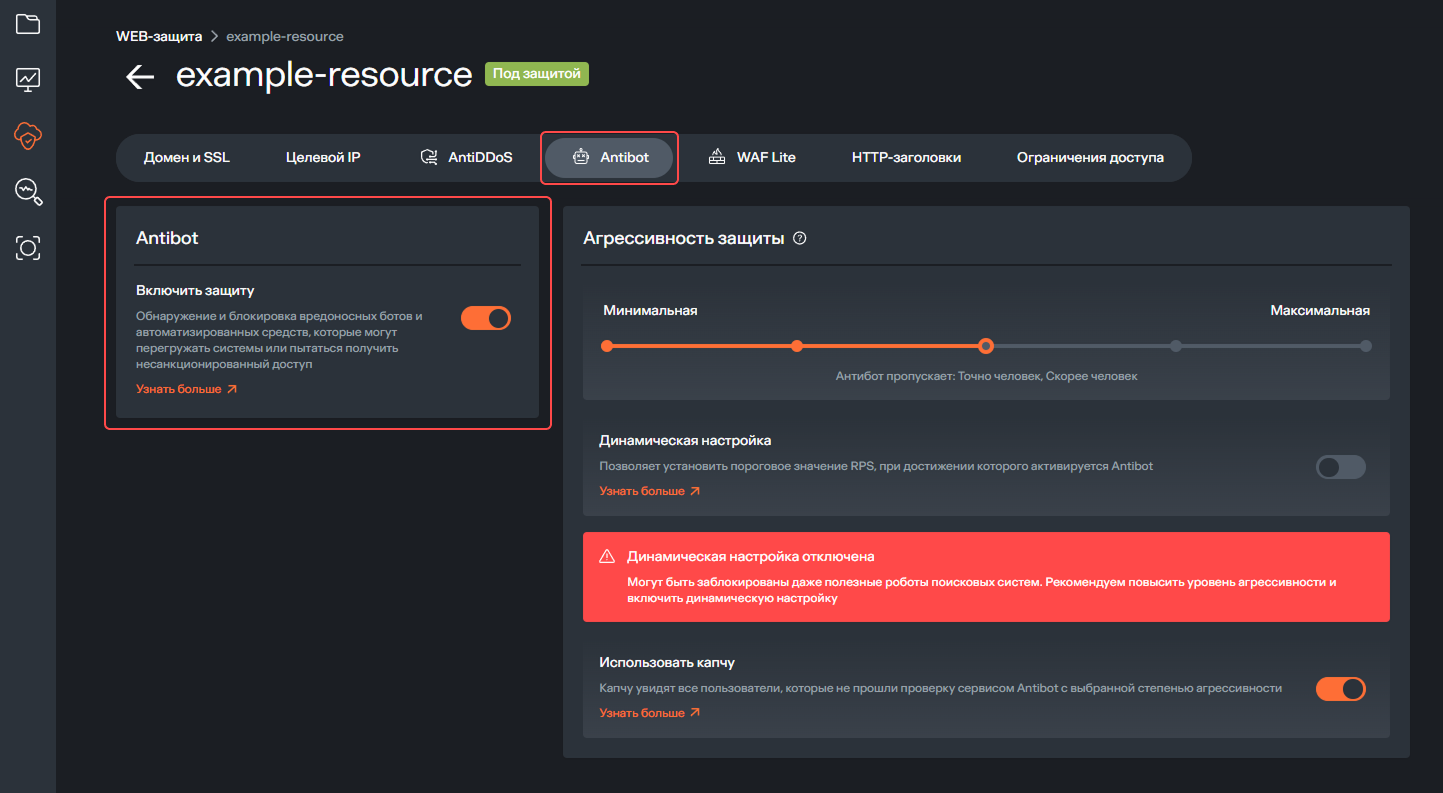1443x793 pixels.
Task: Select the cloud shield protection sidebar icon
Action: point(28,135)
